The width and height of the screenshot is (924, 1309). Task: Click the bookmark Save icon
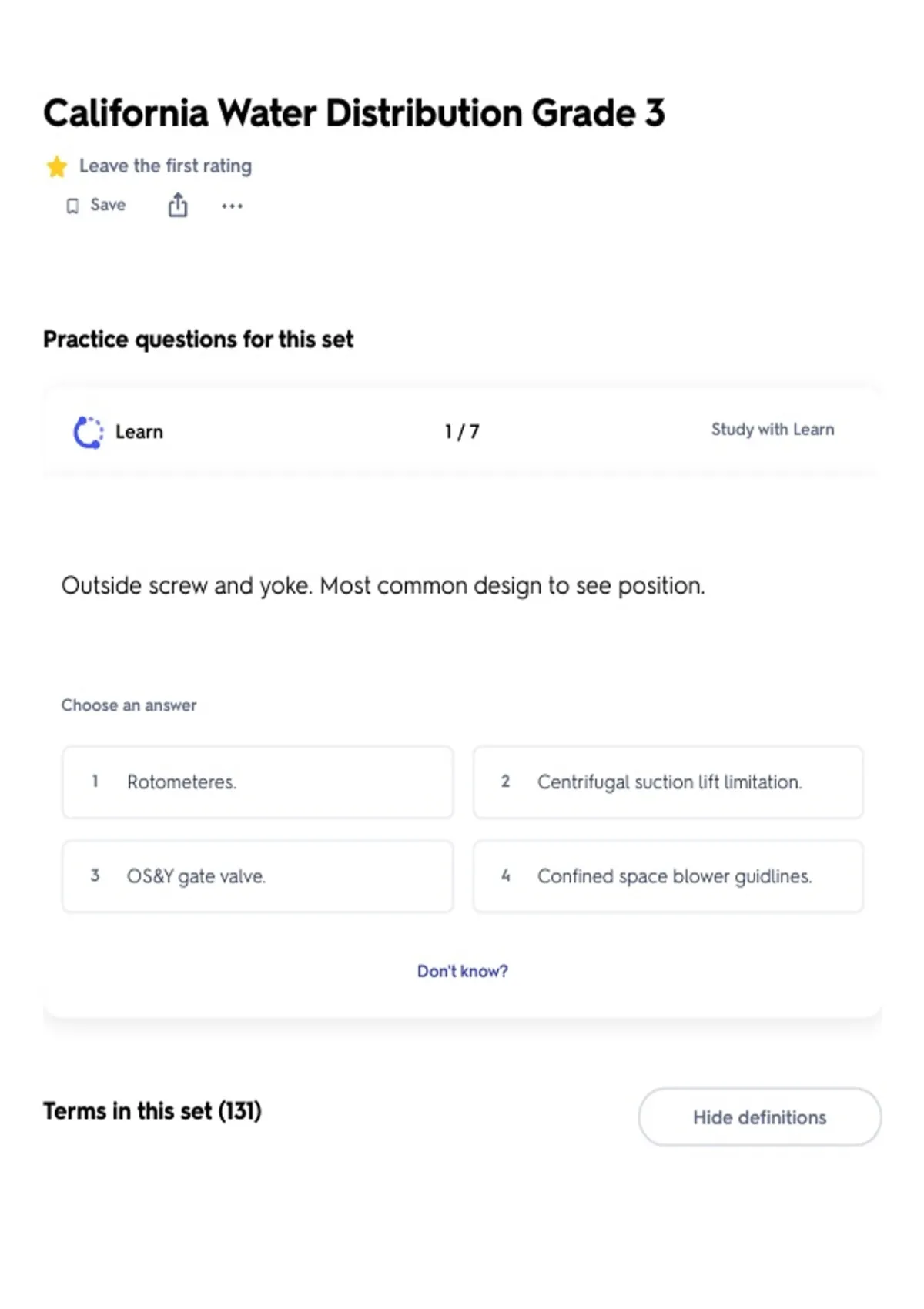tap(72, 206)
